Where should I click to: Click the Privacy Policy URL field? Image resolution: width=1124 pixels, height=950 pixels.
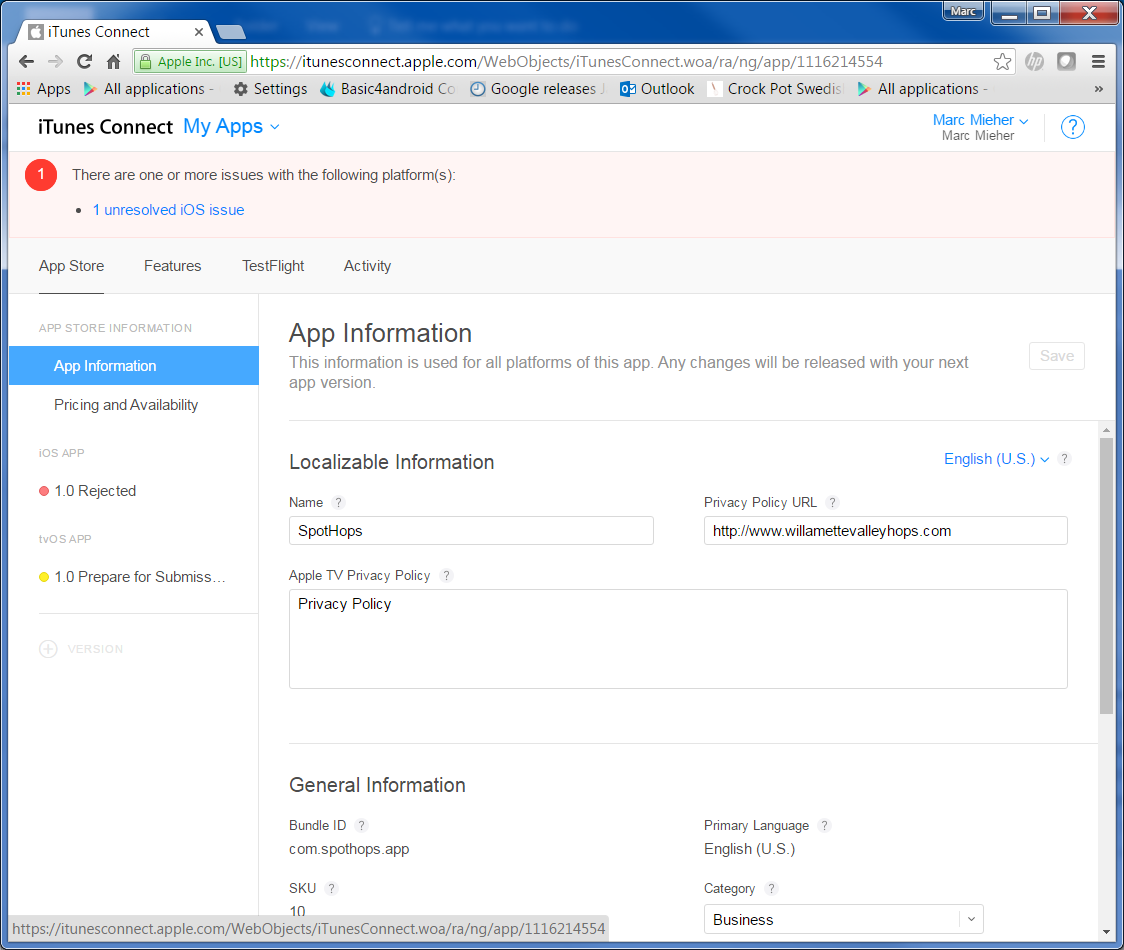click(885, 531)
